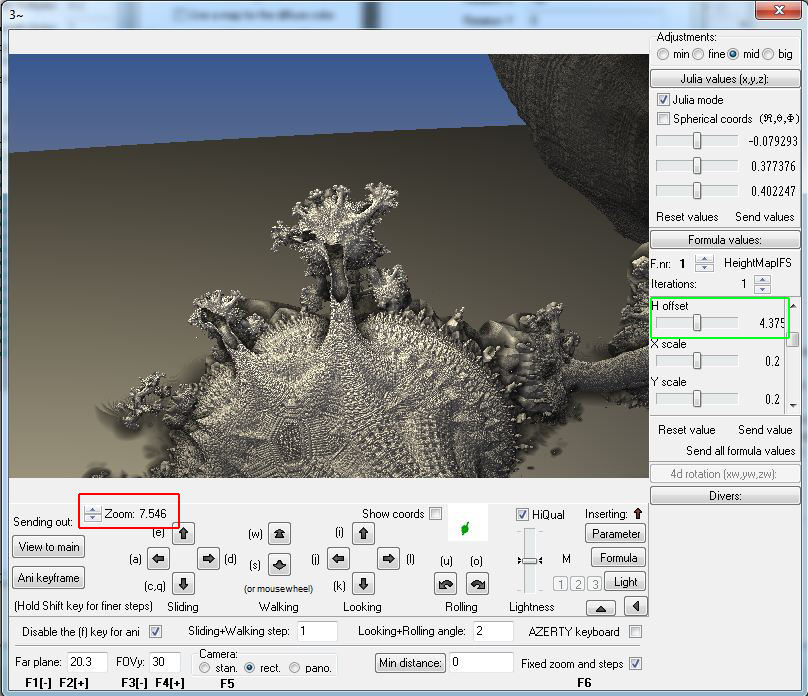
Task: Click the Parameter insert button
Action: [x=616, y=534]
